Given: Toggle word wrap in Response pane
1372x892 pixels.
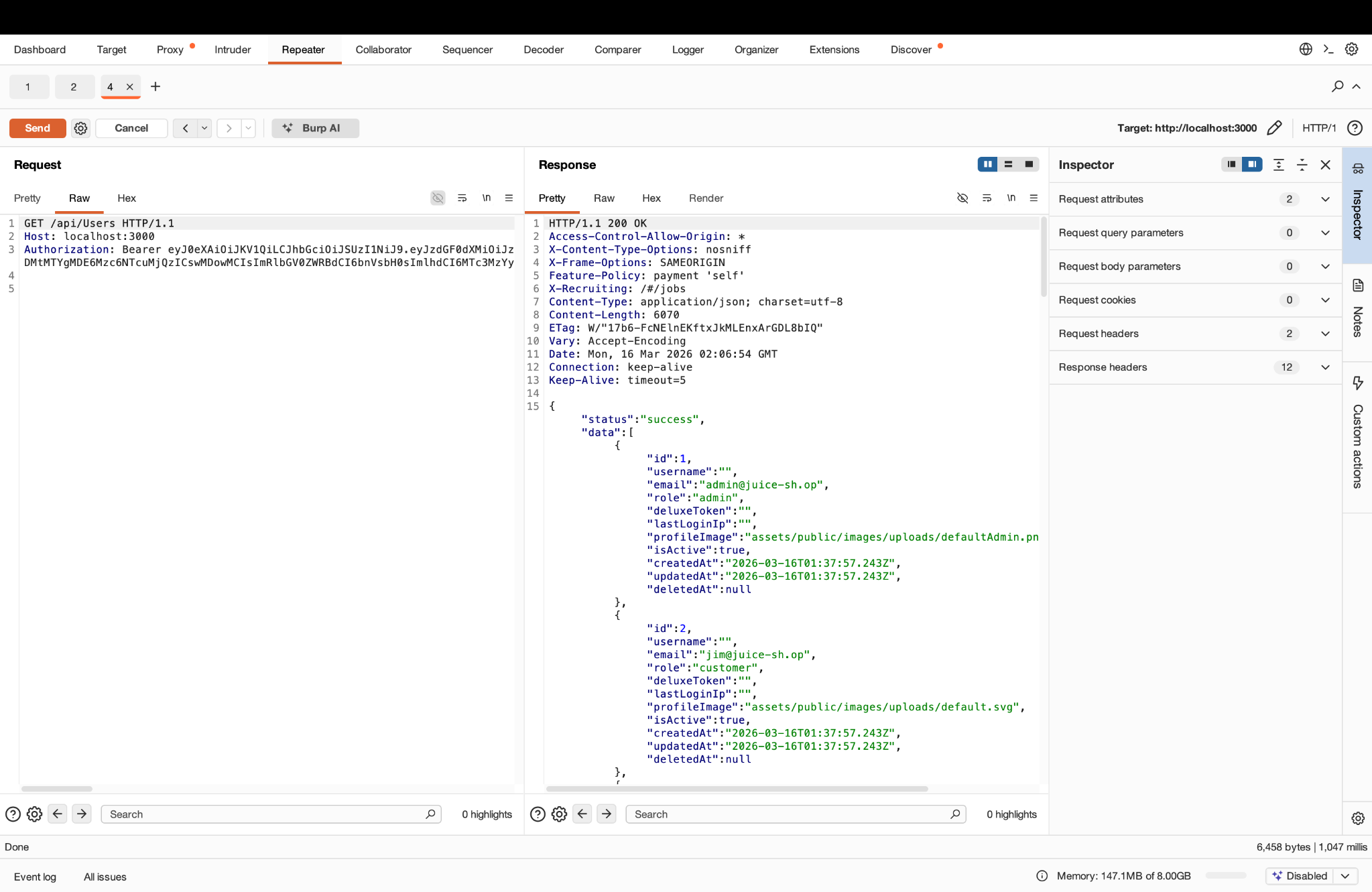Looking at the screenshot, I should click(987, 198).
